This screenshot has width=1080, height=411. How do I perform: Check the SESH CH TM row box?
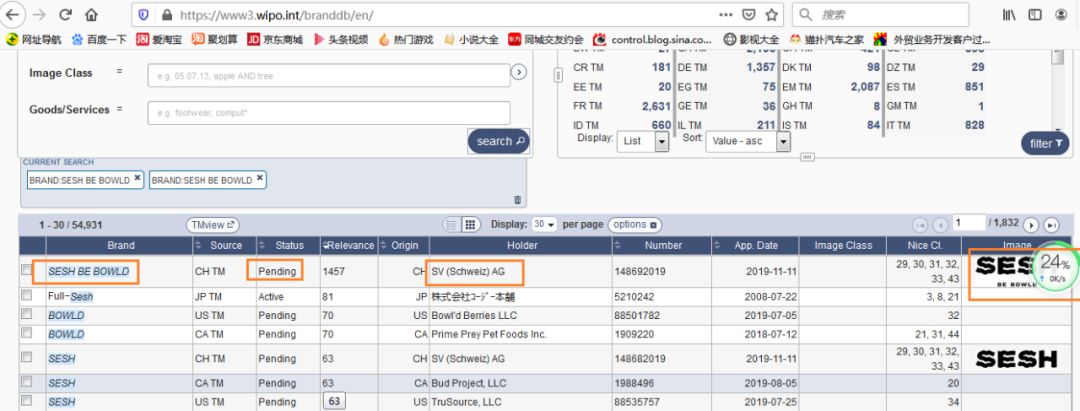(x=27, y=357)
